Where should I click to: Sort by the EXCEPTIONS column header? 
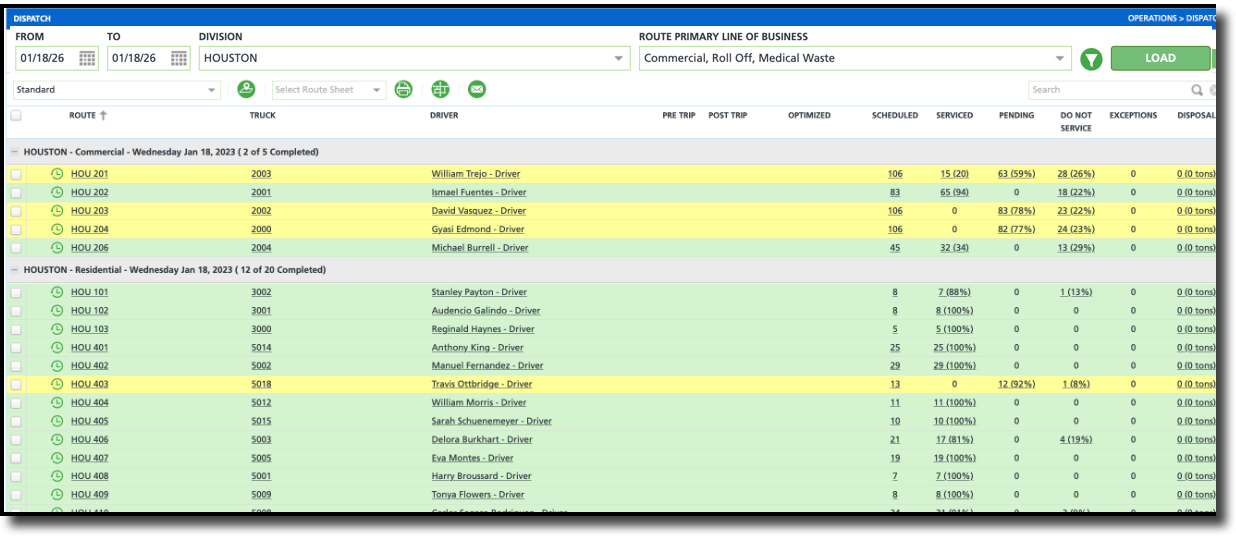(x=1133, y=115)
